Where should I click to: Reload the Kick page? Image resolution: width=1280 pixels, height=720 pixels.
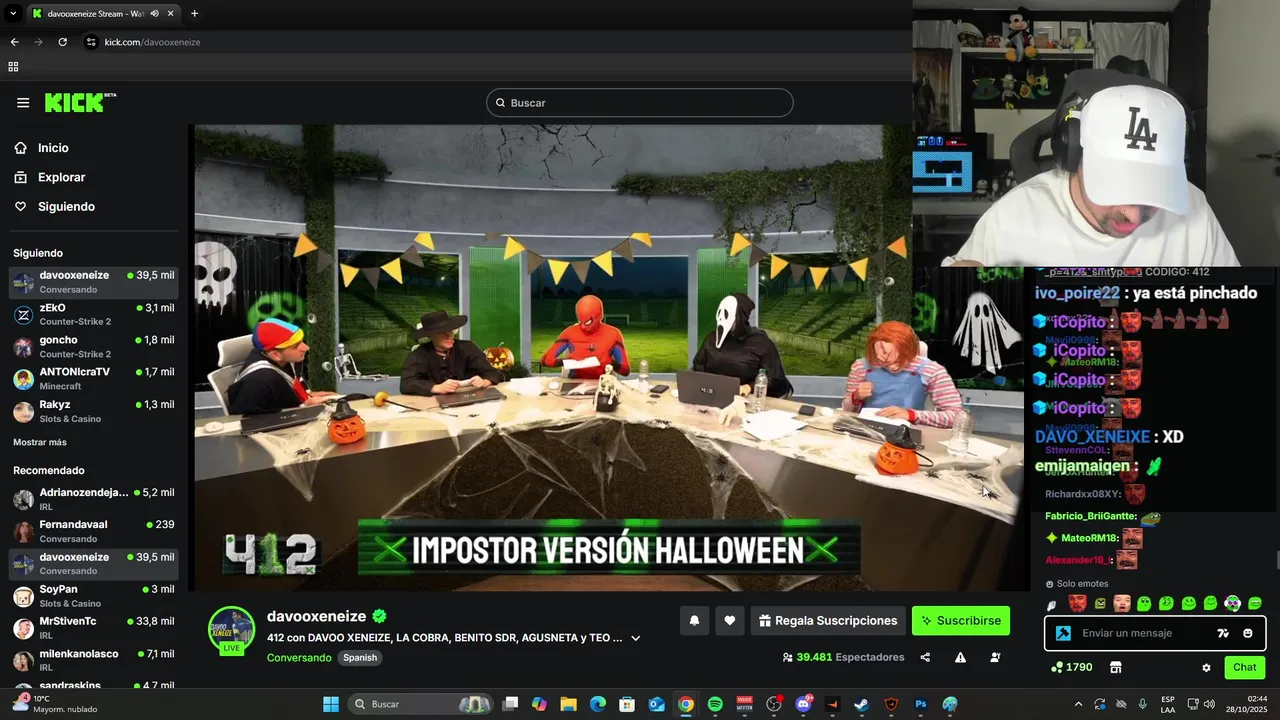tap(62, 42)
